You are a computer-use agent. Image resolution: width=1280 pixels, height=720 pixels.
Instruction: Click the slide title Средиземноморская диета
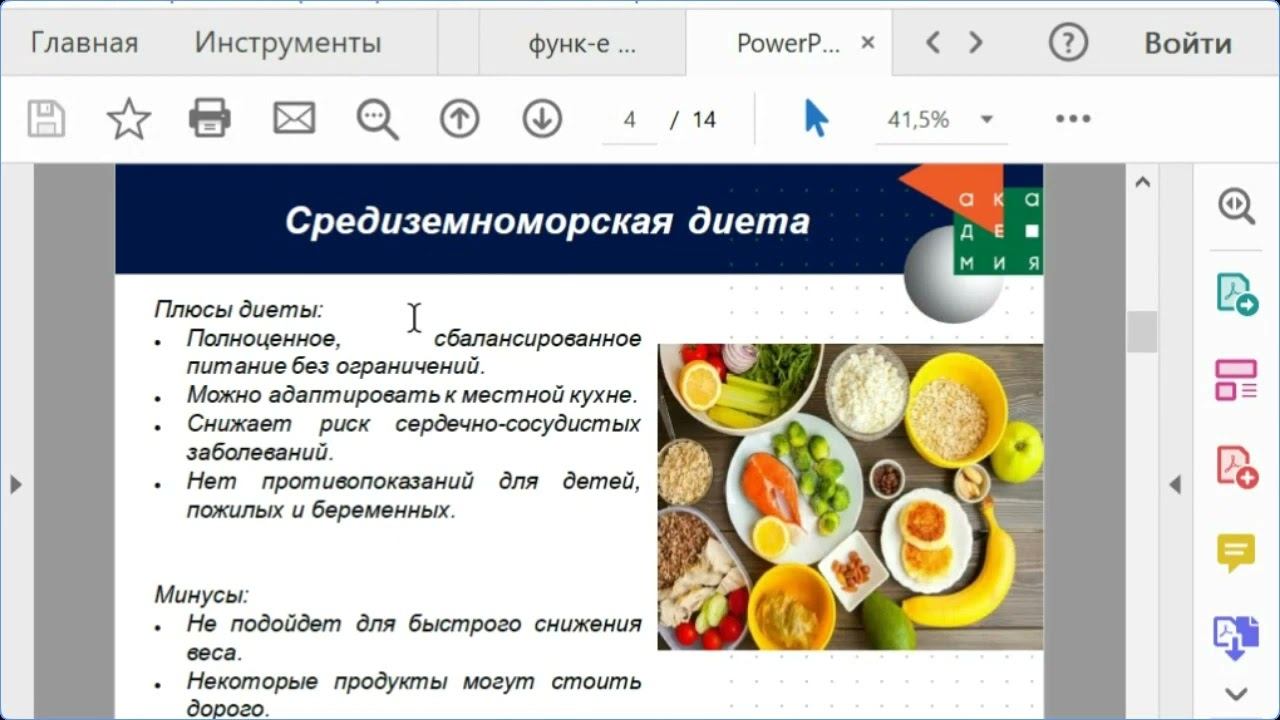(547, 220)
